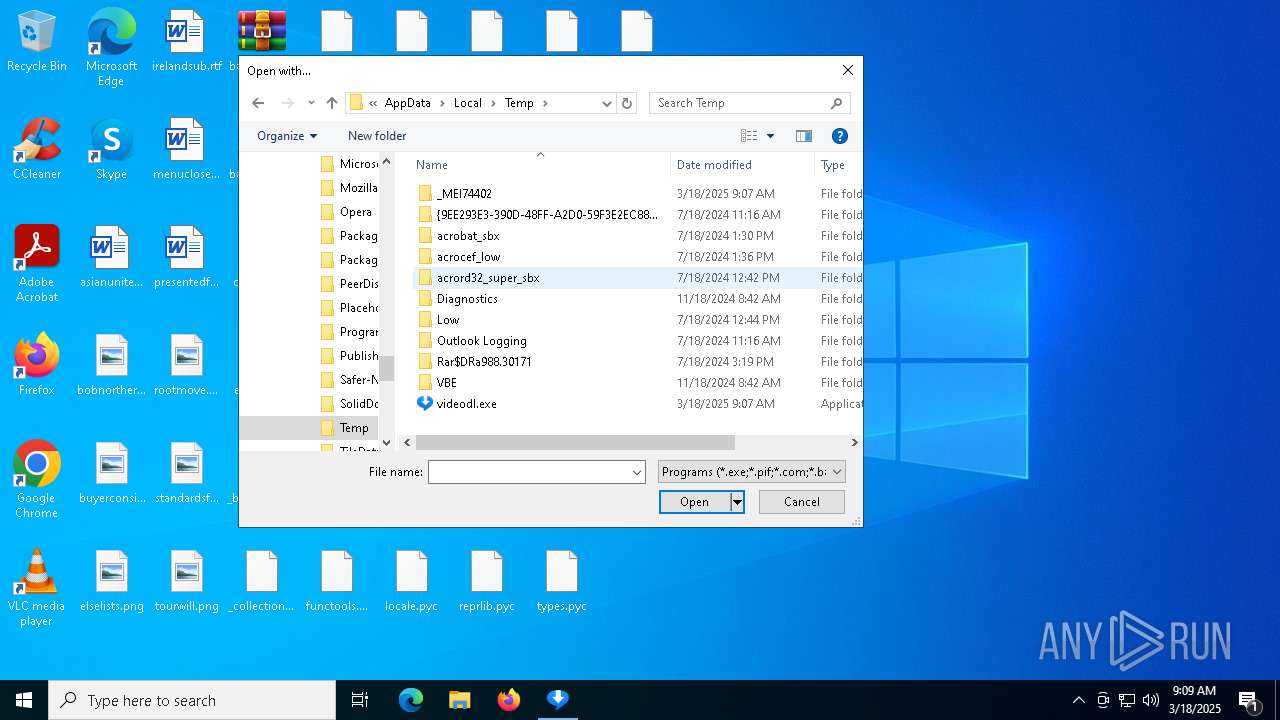Open Recycle Bin desktop icon
This screenshot has width=1280, height=720.
click(37, 42)
